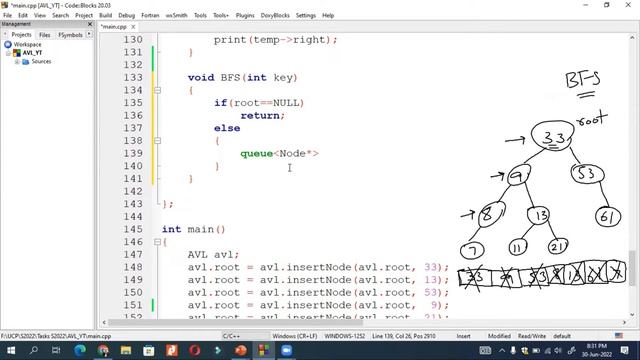Screen dimensions: 640x360
Task: Open the Edit menu
Action: click(23, 15)
